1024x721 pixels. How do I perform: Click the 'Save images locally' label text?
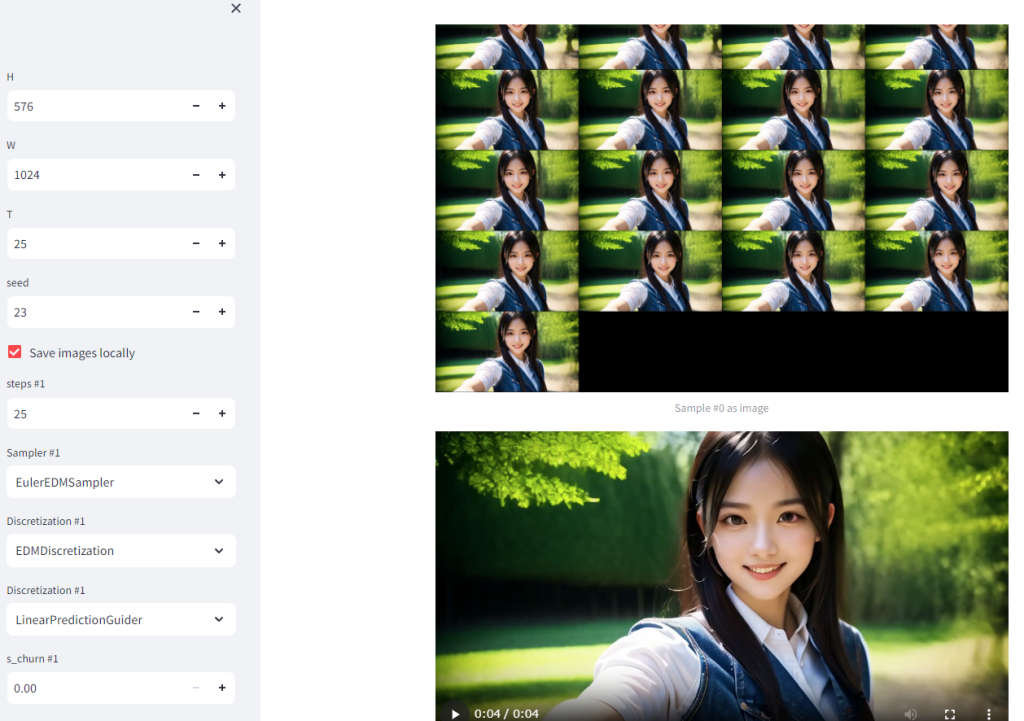tap(82, 353)
